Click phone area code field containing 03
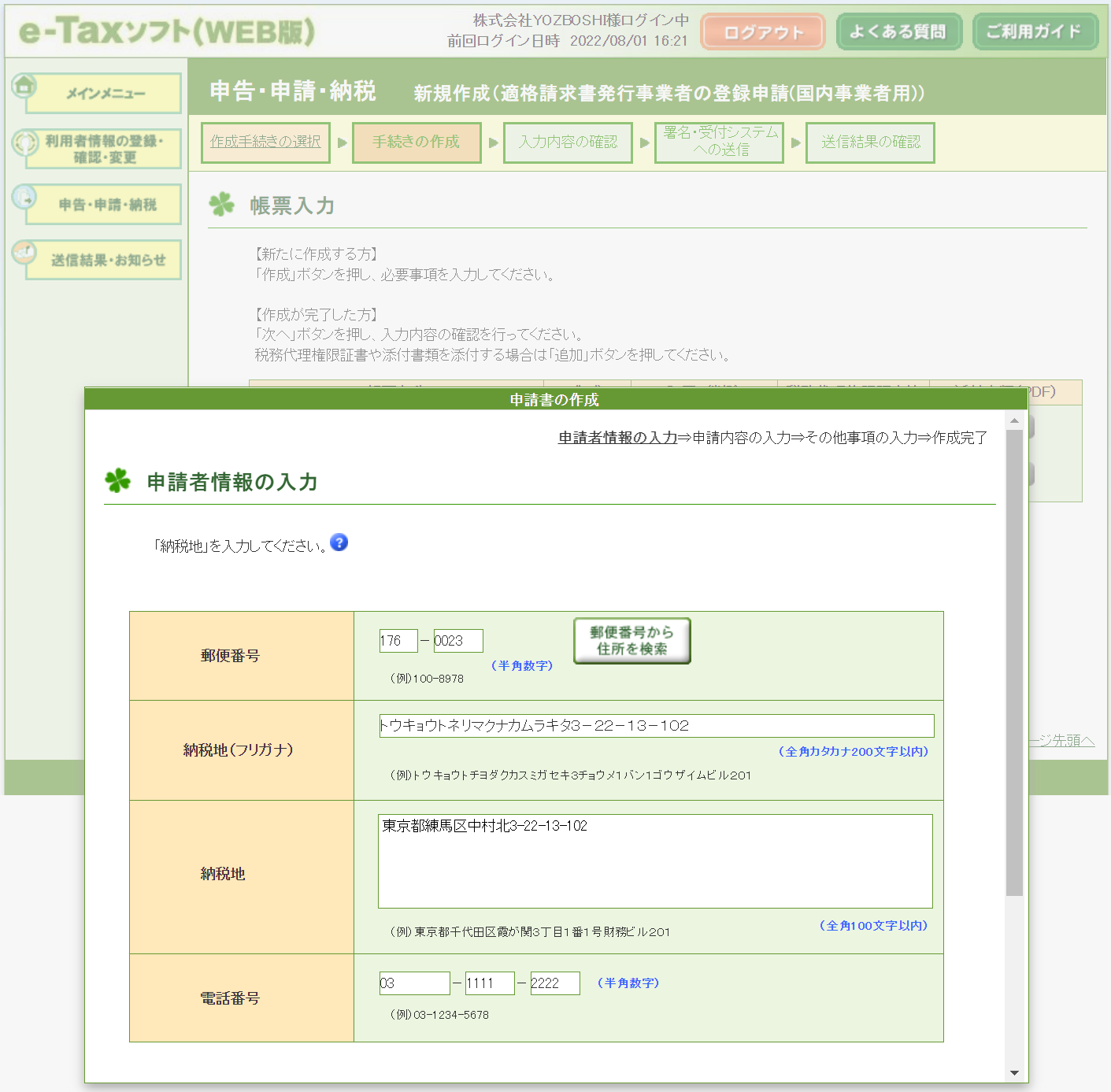This screenshot has height=1092, width=1111. [415, 983]
